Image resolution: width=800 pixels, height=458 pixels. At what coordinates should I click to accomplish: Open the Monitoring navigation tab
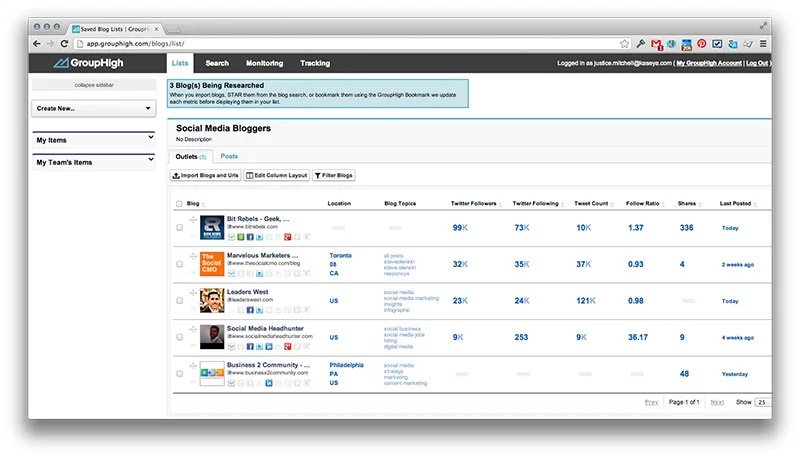264,63
